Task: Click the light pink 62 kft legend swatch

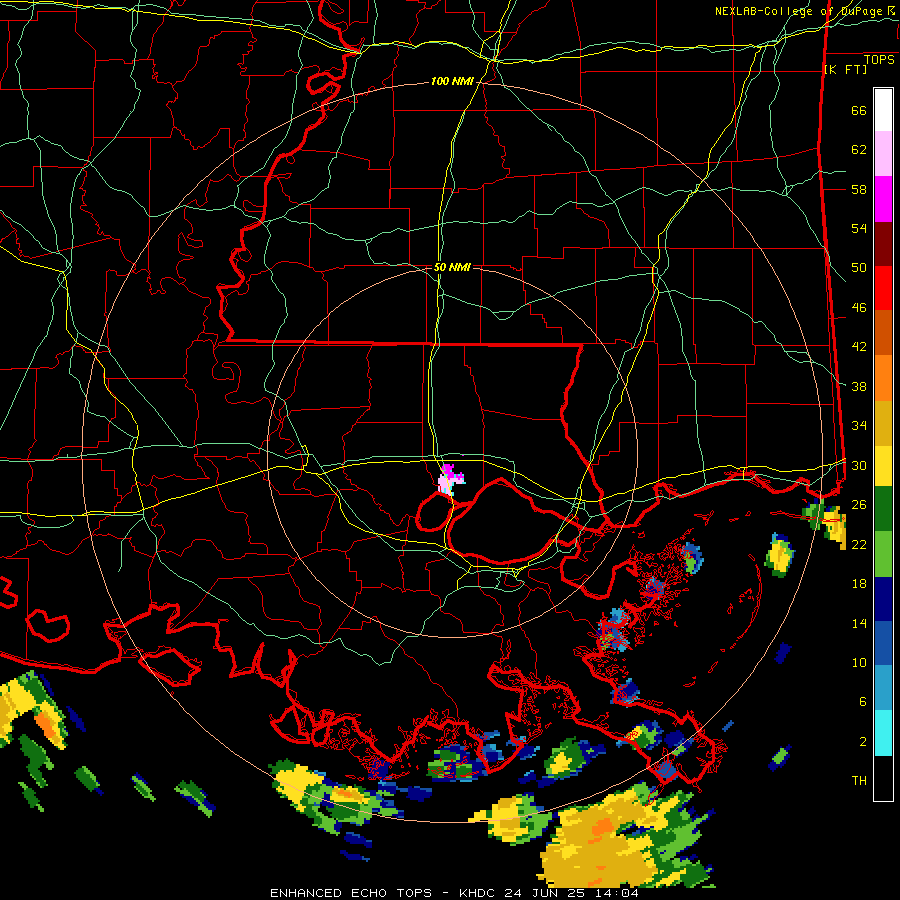Action: (883, 153)
